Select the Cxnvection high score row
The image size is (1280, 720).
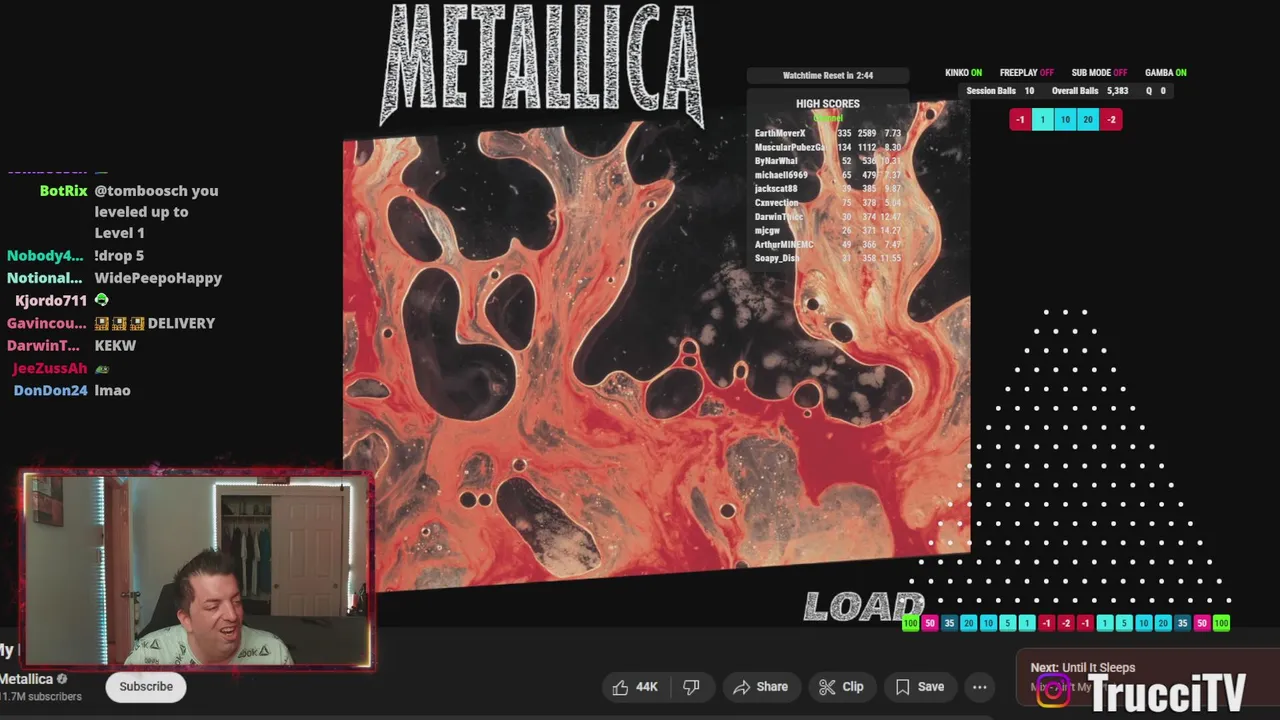(828, 203)
